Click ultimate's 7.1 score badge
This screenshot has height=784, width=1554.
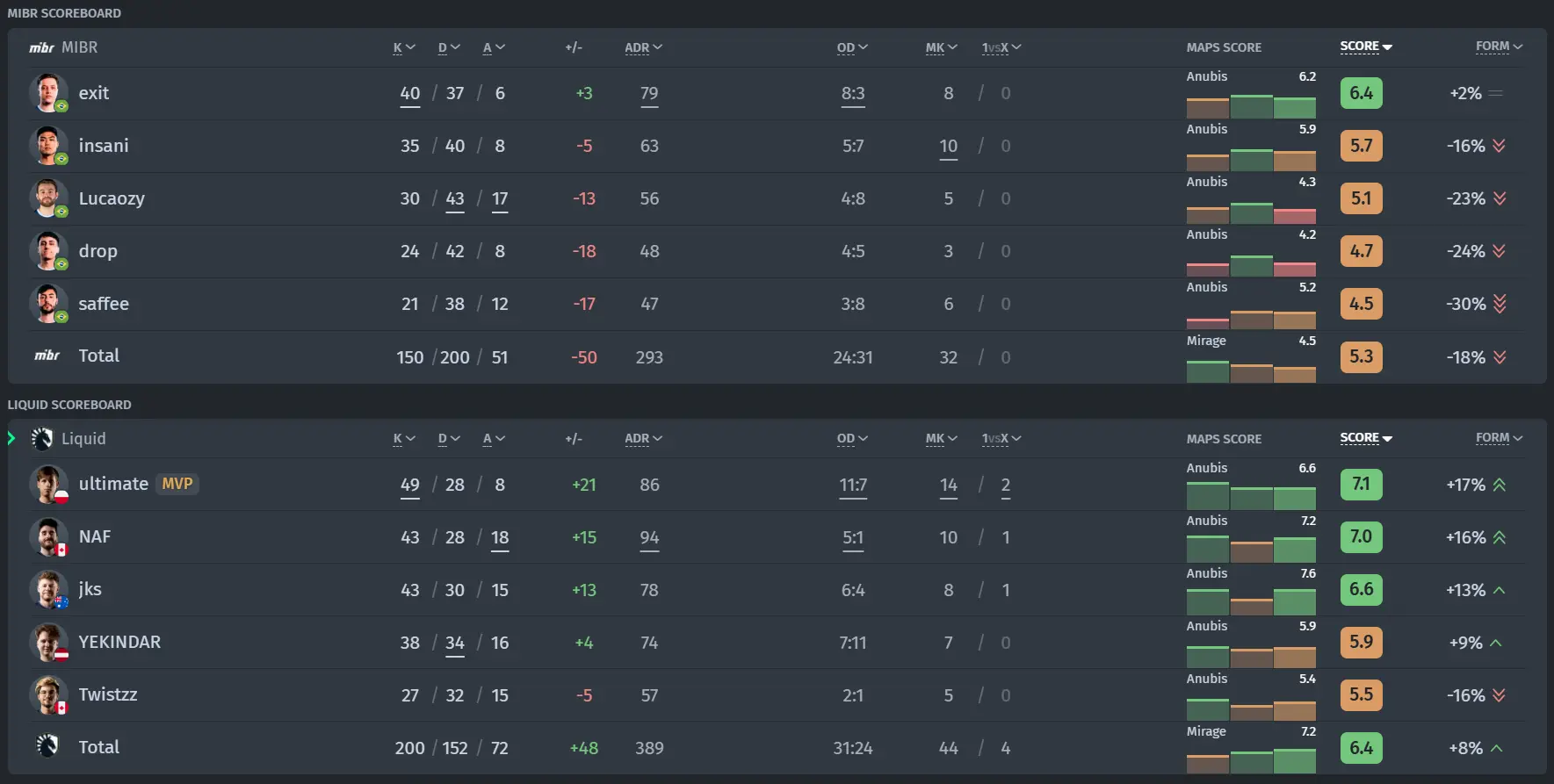click(1361, 485)
